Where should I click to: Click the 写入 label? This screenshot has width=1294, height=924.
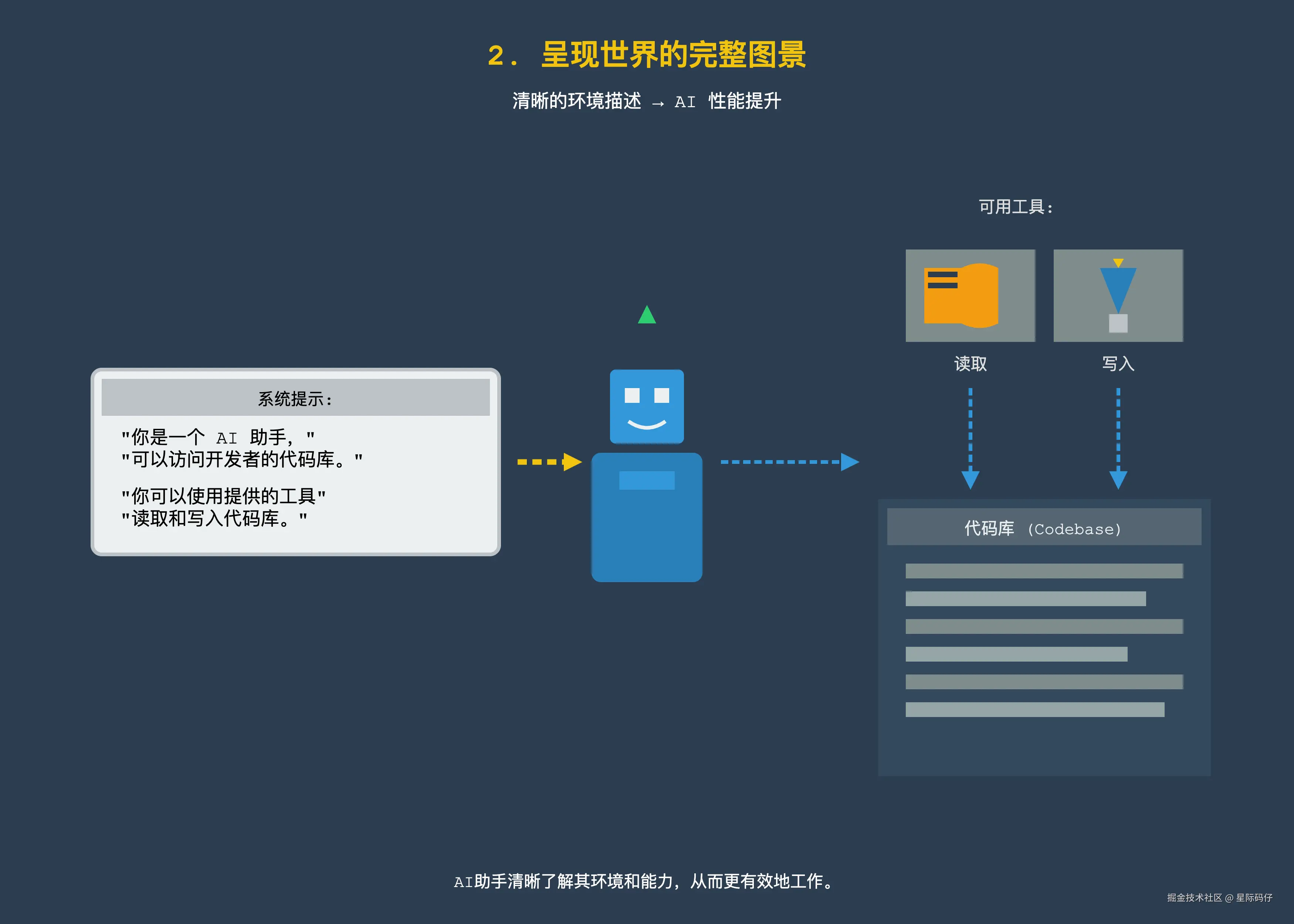click(1118, 364)
